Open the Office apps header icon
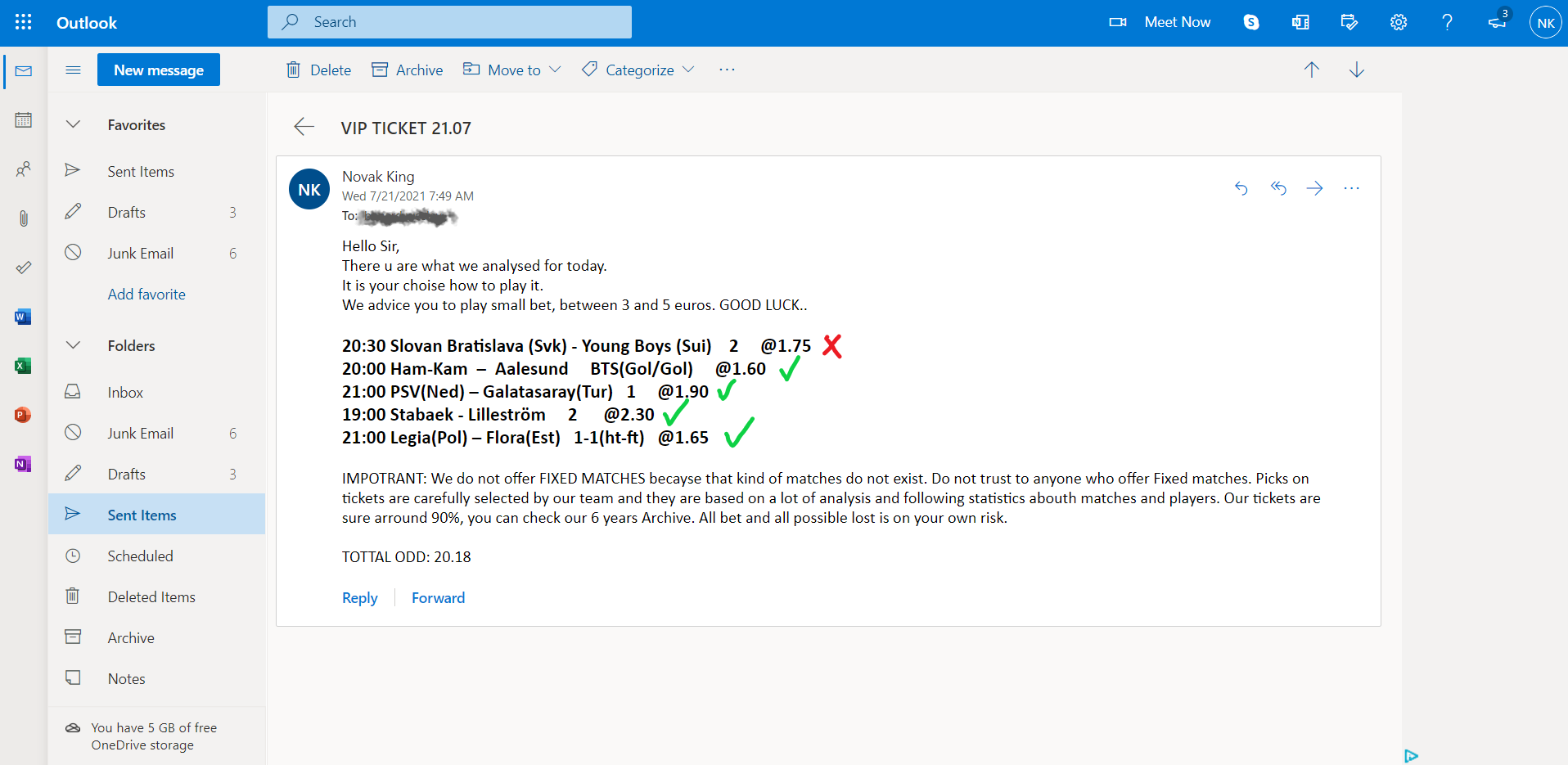The height and width of the screenshot is (765, 1568). point(1300,22)
